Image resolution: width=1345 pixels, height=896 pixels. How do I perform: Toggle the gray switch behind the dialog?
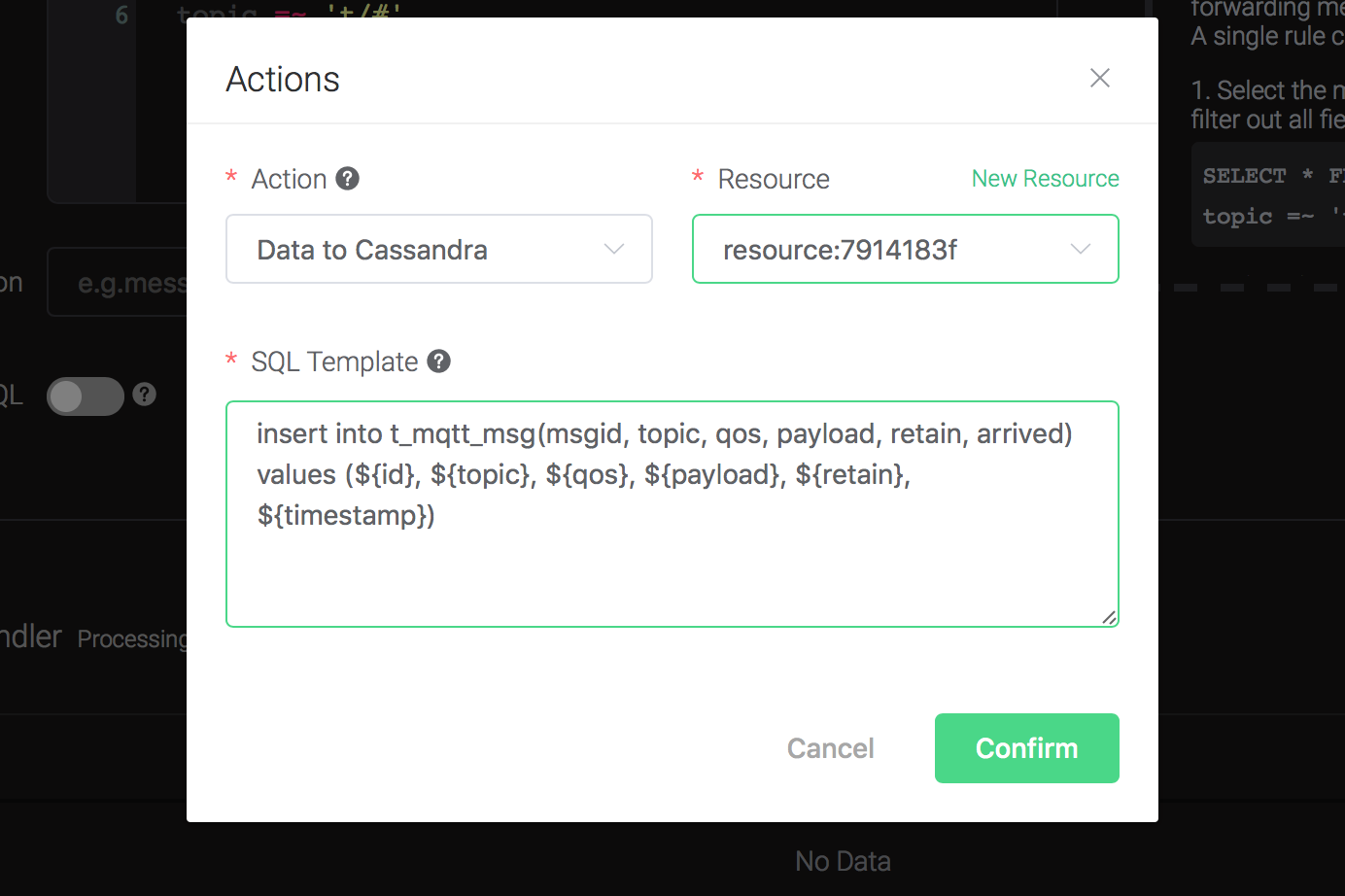coord(86,396)
